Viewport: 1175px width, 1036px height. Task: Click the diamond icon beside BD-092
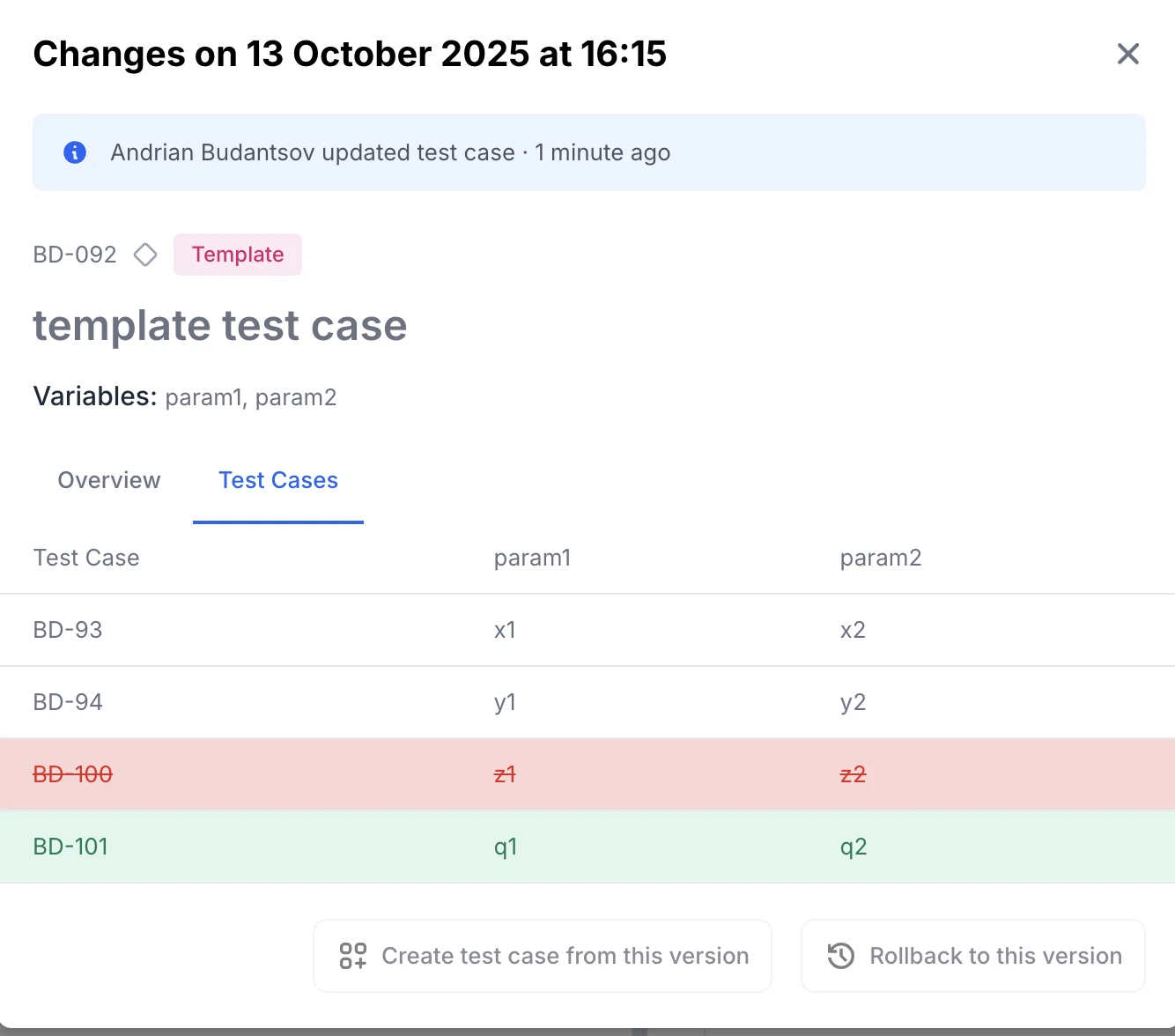click(145, 255)
